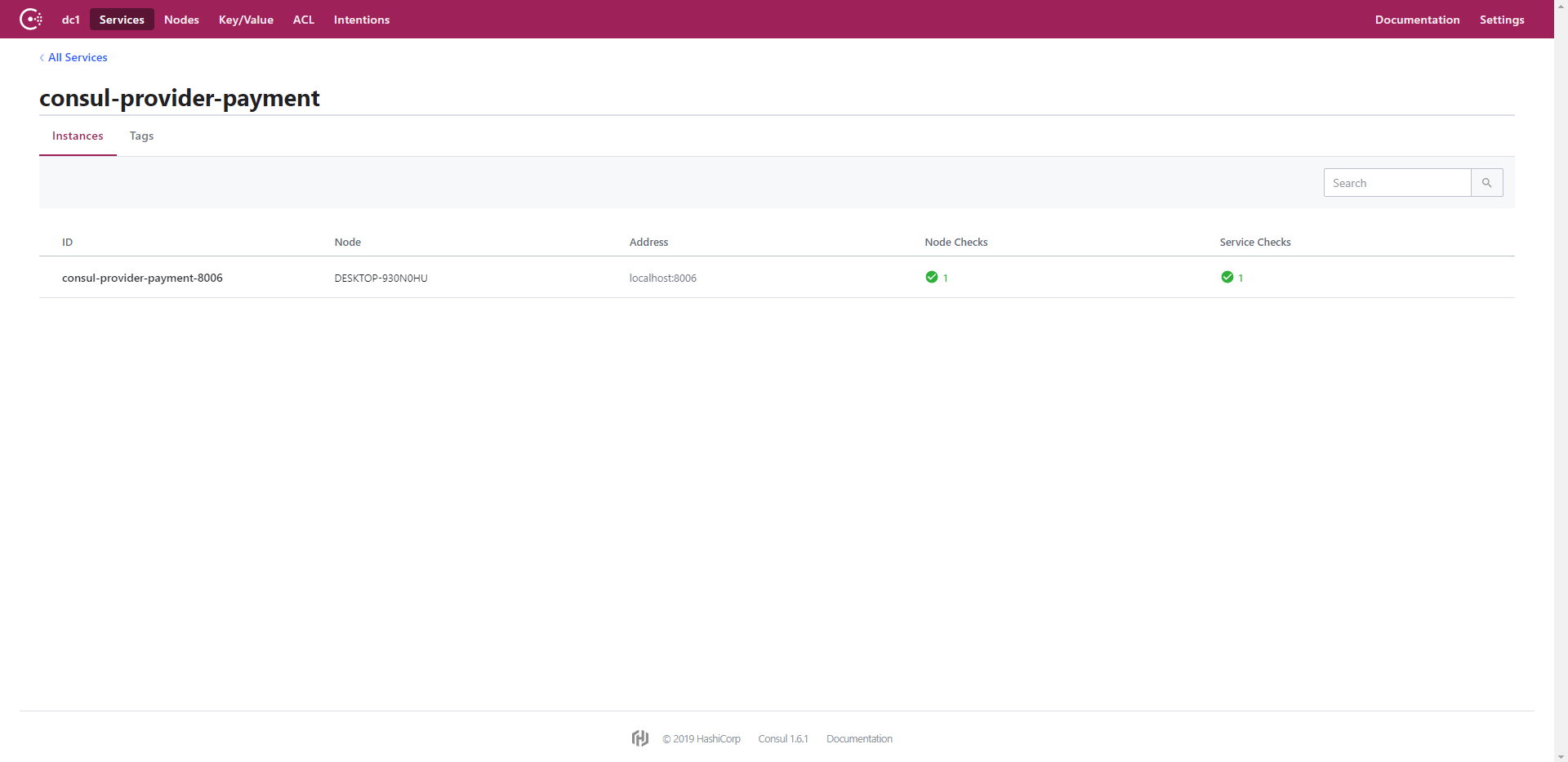The width and height of the screenshot is (1568, 762).
Task: Click the consul-provider-payment page title
Action: (180, 98)
